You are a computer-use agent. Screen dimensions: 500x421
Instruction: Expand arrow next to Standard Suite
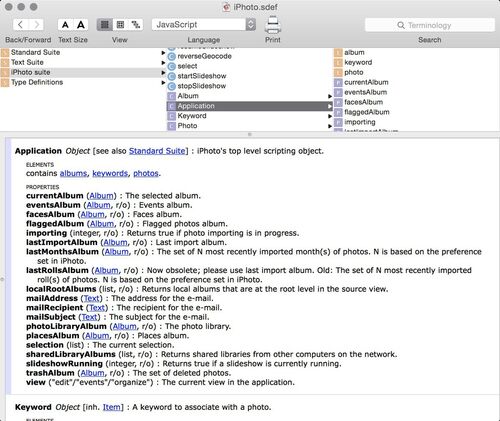163,53
